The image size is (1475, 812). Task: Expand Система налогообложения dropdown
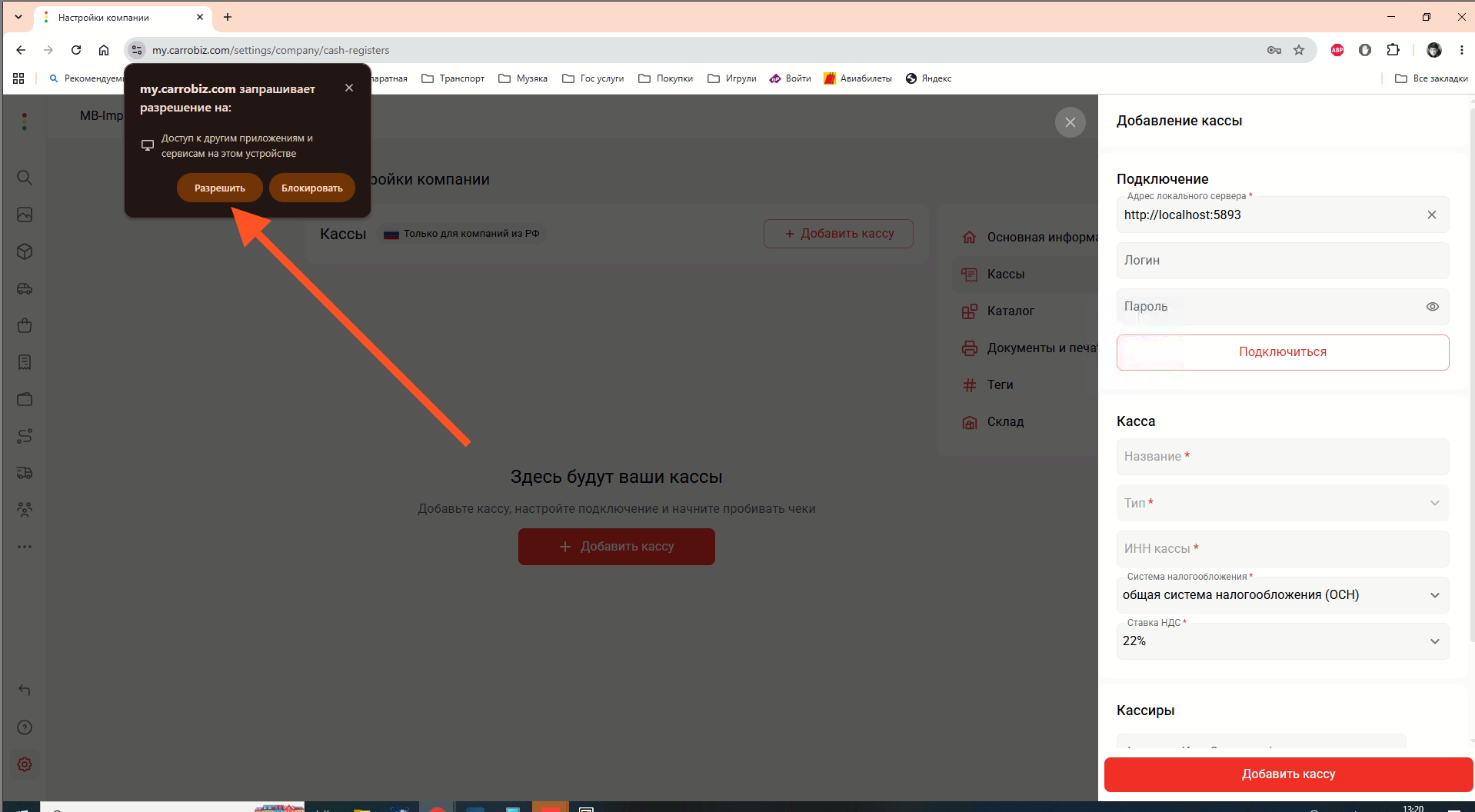tap(1283, 595)
